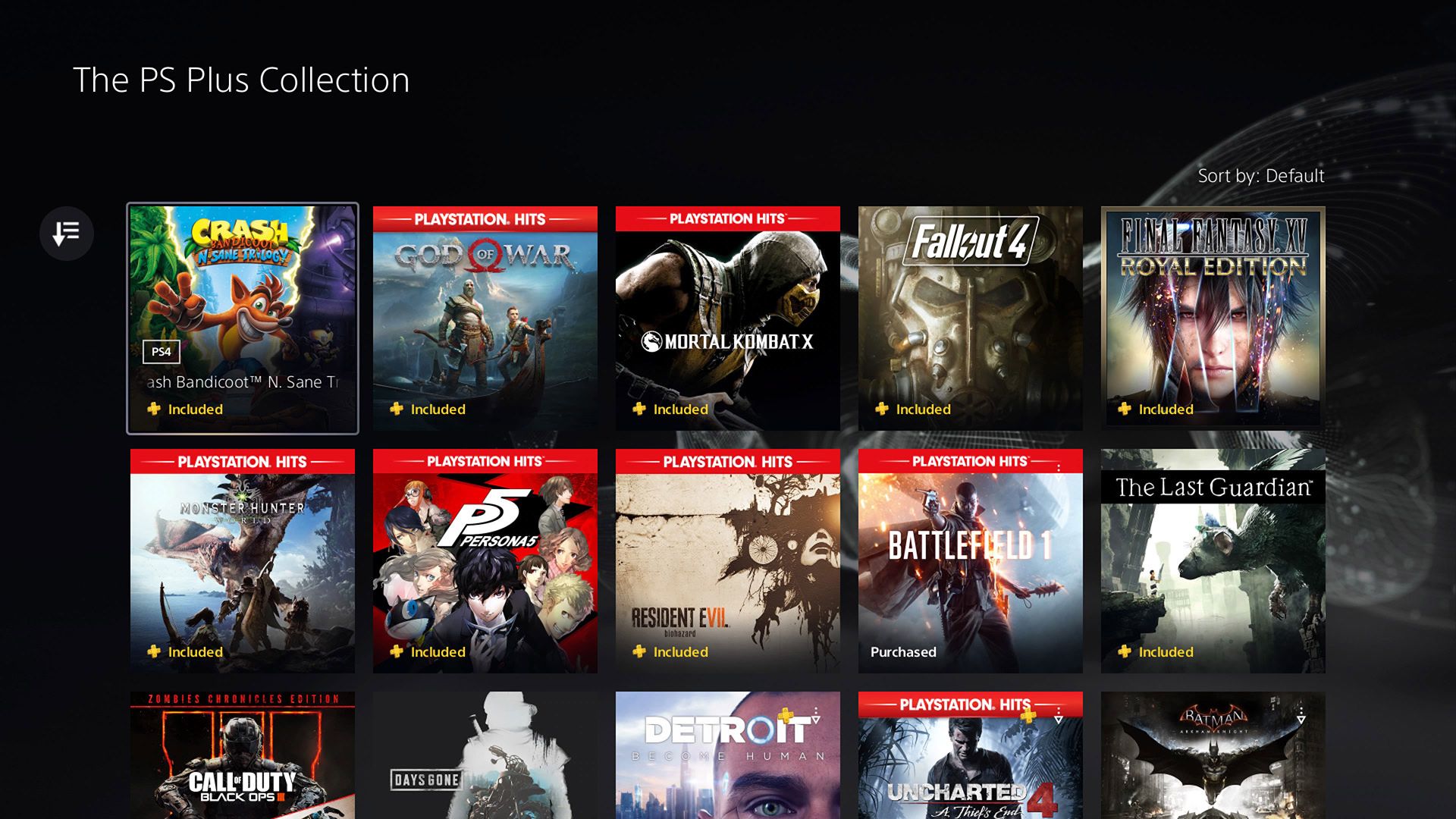This screenshot has width=1456, height=819.
Task: Open Mortal Kombat X game tile
Action: (727, 316)
